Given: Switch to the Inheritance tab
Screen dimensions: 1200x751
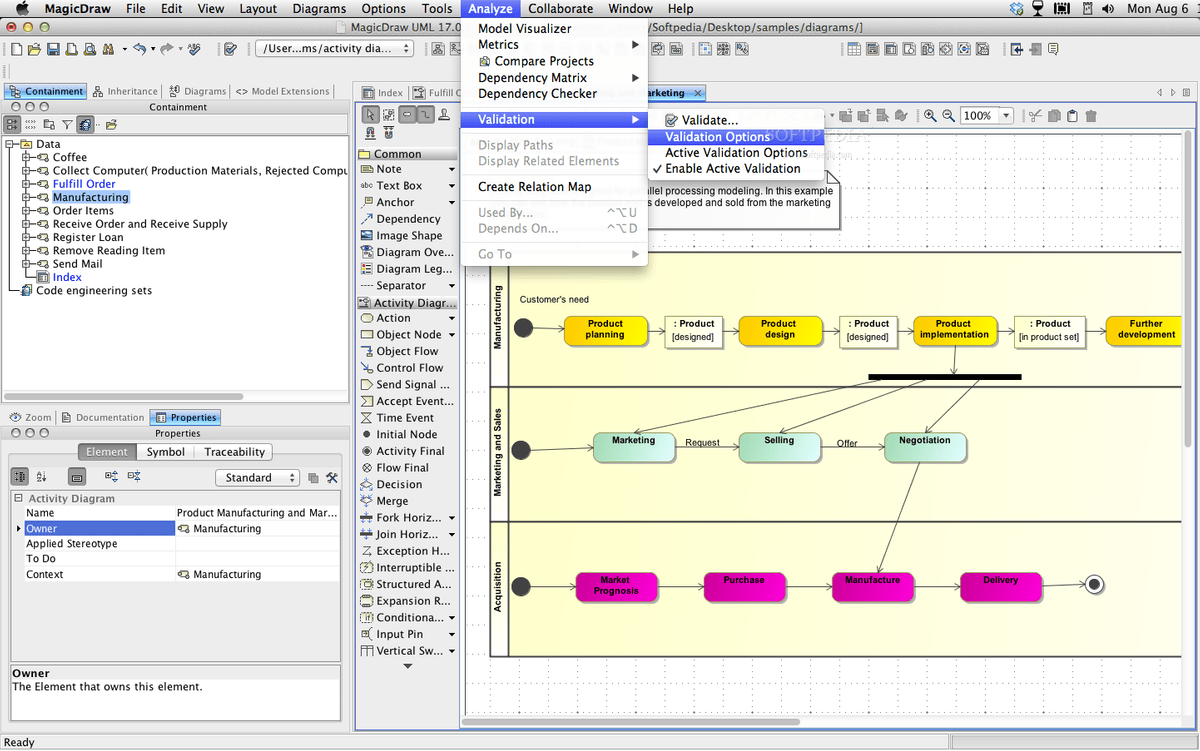Looking at the screenshot, I should (126, 91).
